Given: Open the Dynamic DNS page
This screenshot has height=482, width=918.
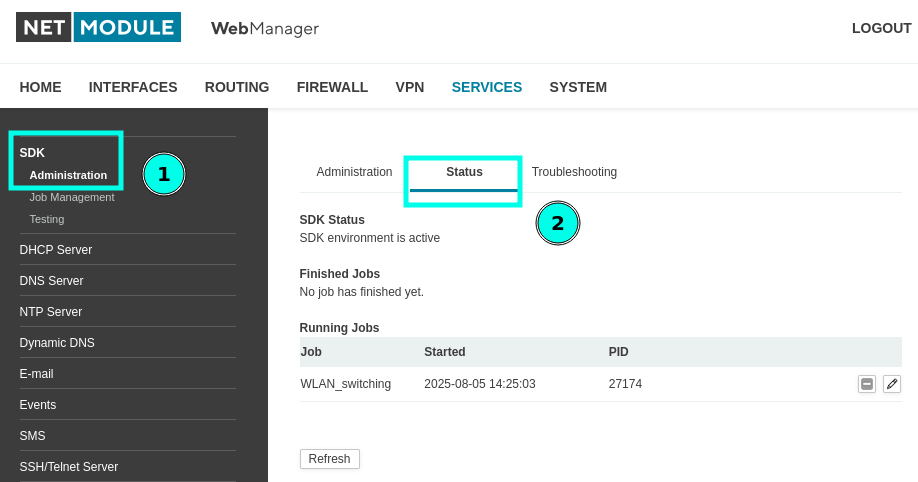Looking at the screenshot, I should point(57,343).
